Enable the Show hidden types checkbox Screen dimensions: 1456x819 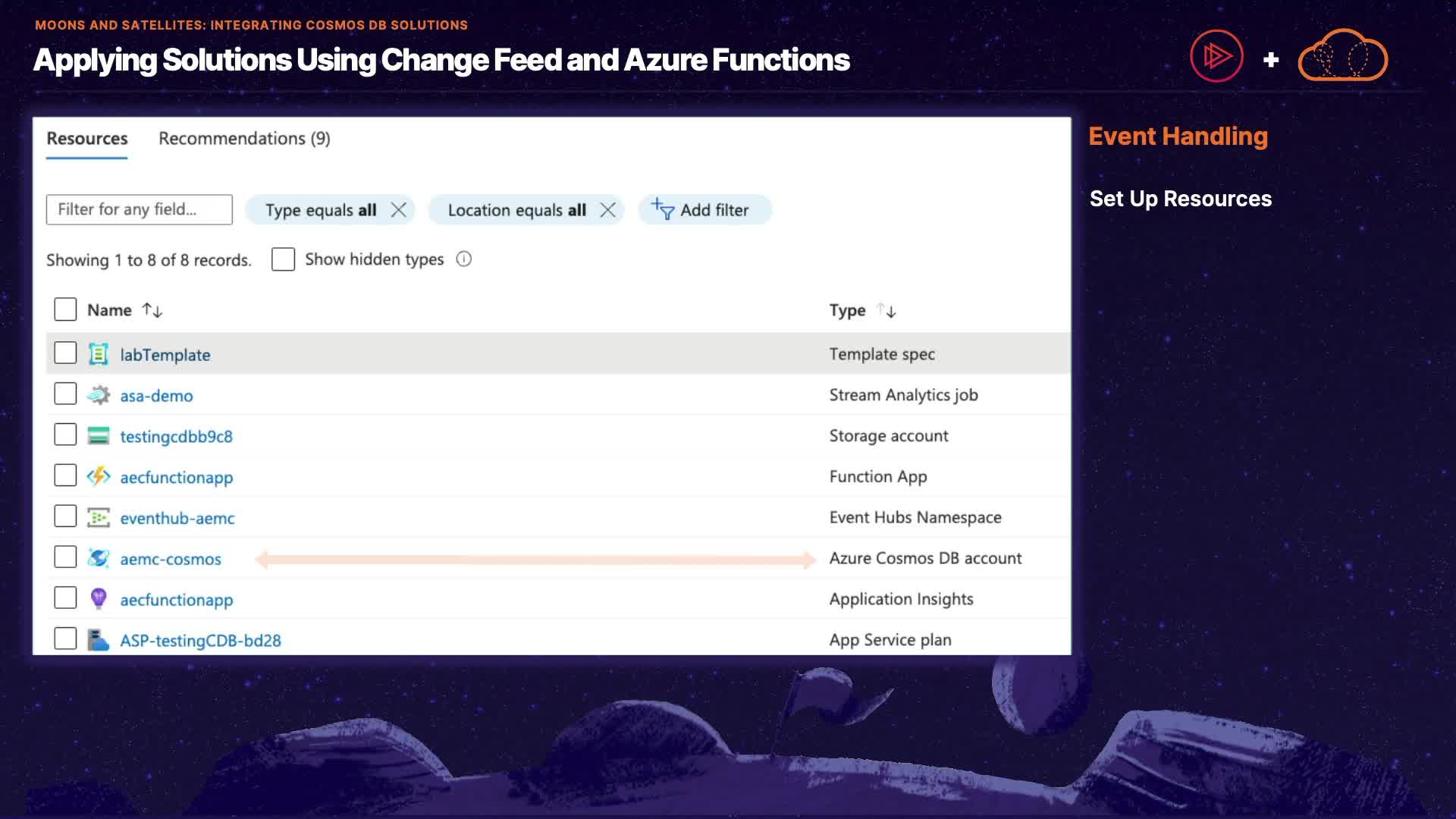(283, 259)
